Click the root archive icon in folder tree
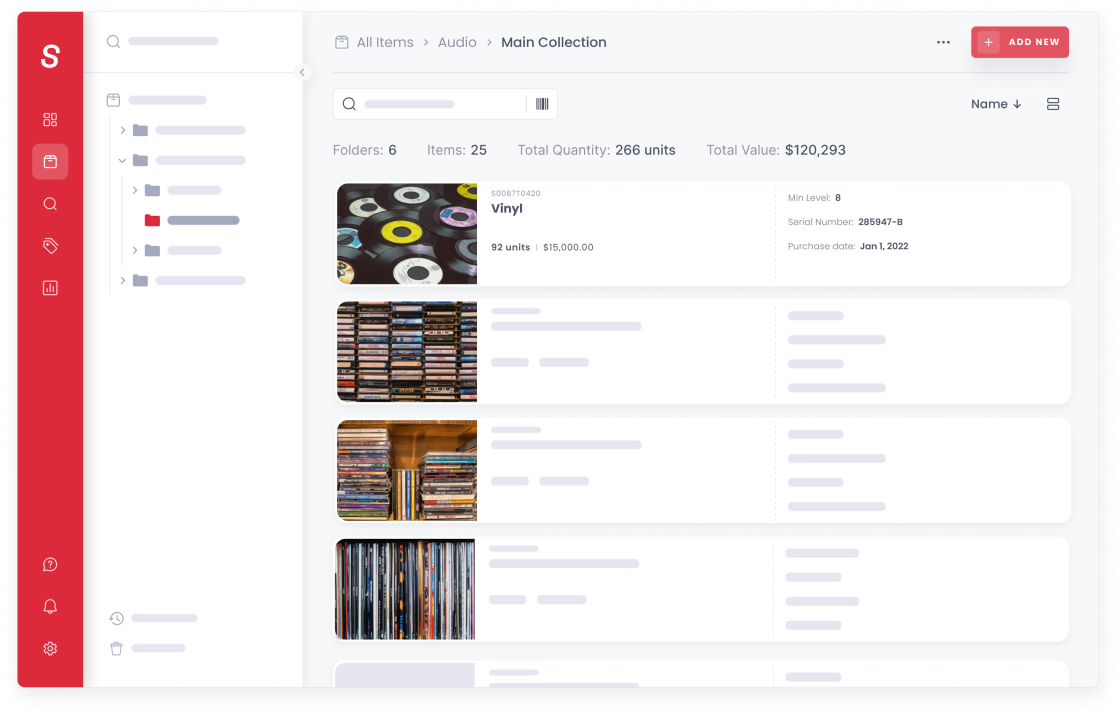 113,100
